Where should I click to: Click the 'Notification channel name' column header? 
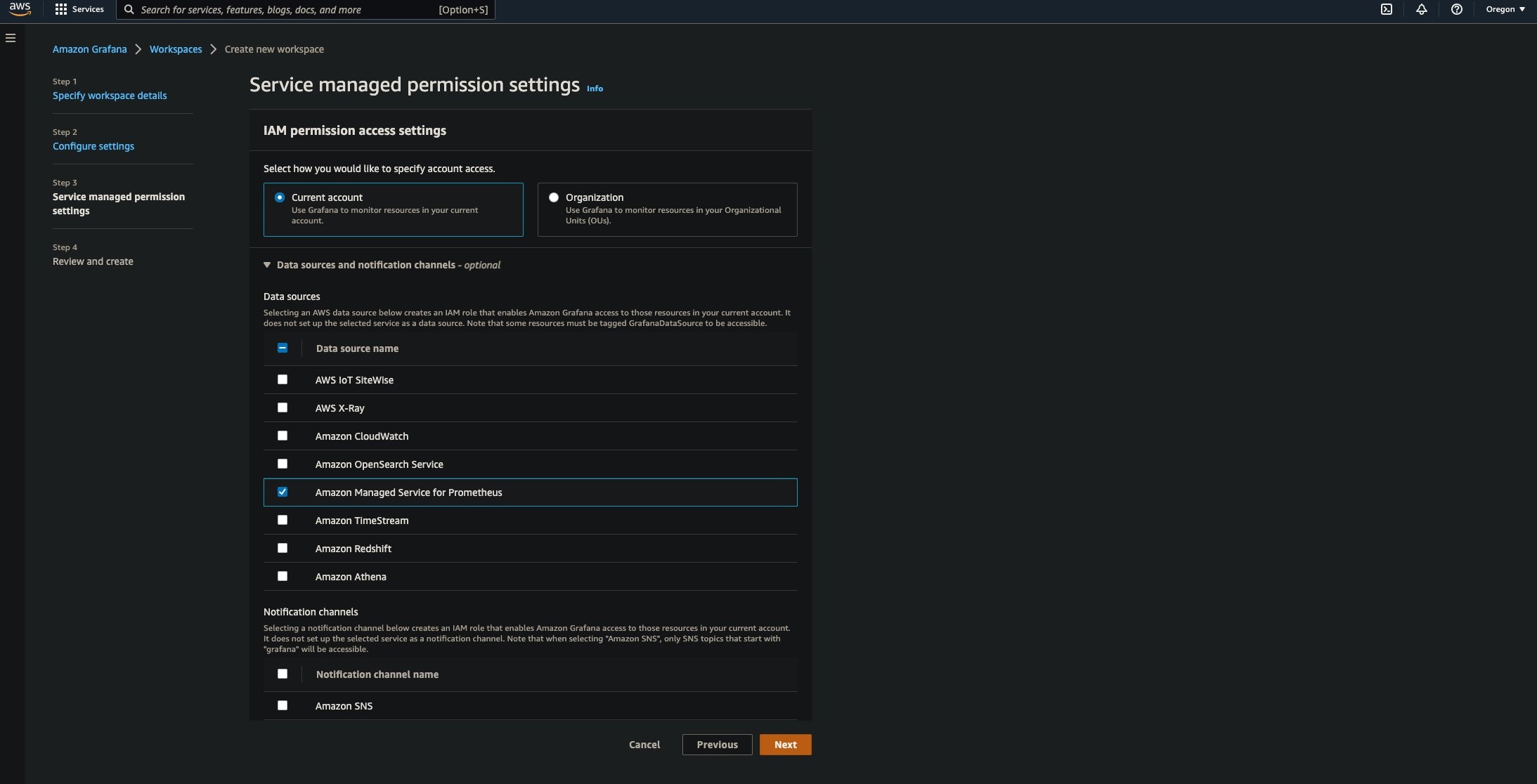coord(377,674)
